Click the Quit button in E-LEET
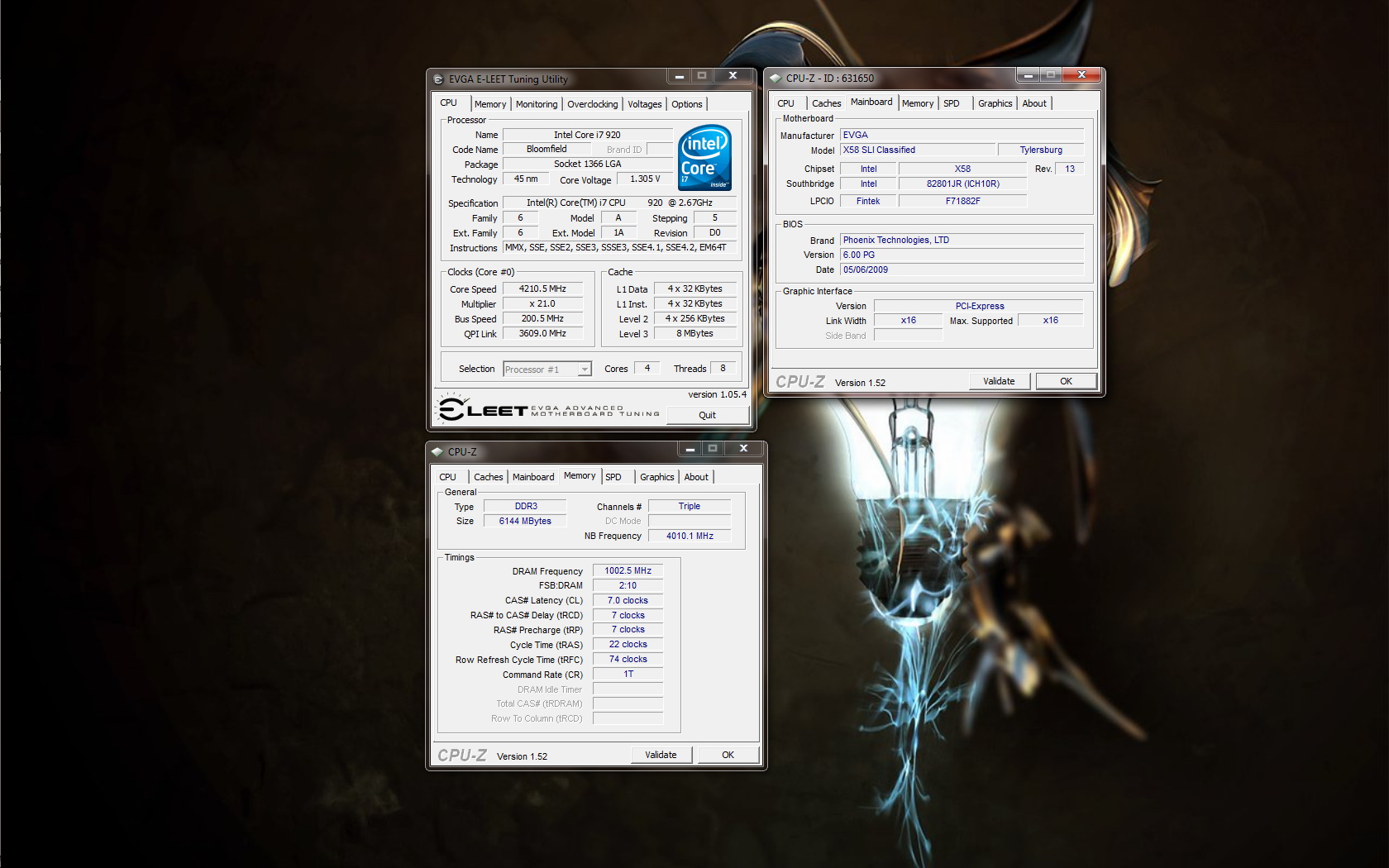 pos(707,415)
